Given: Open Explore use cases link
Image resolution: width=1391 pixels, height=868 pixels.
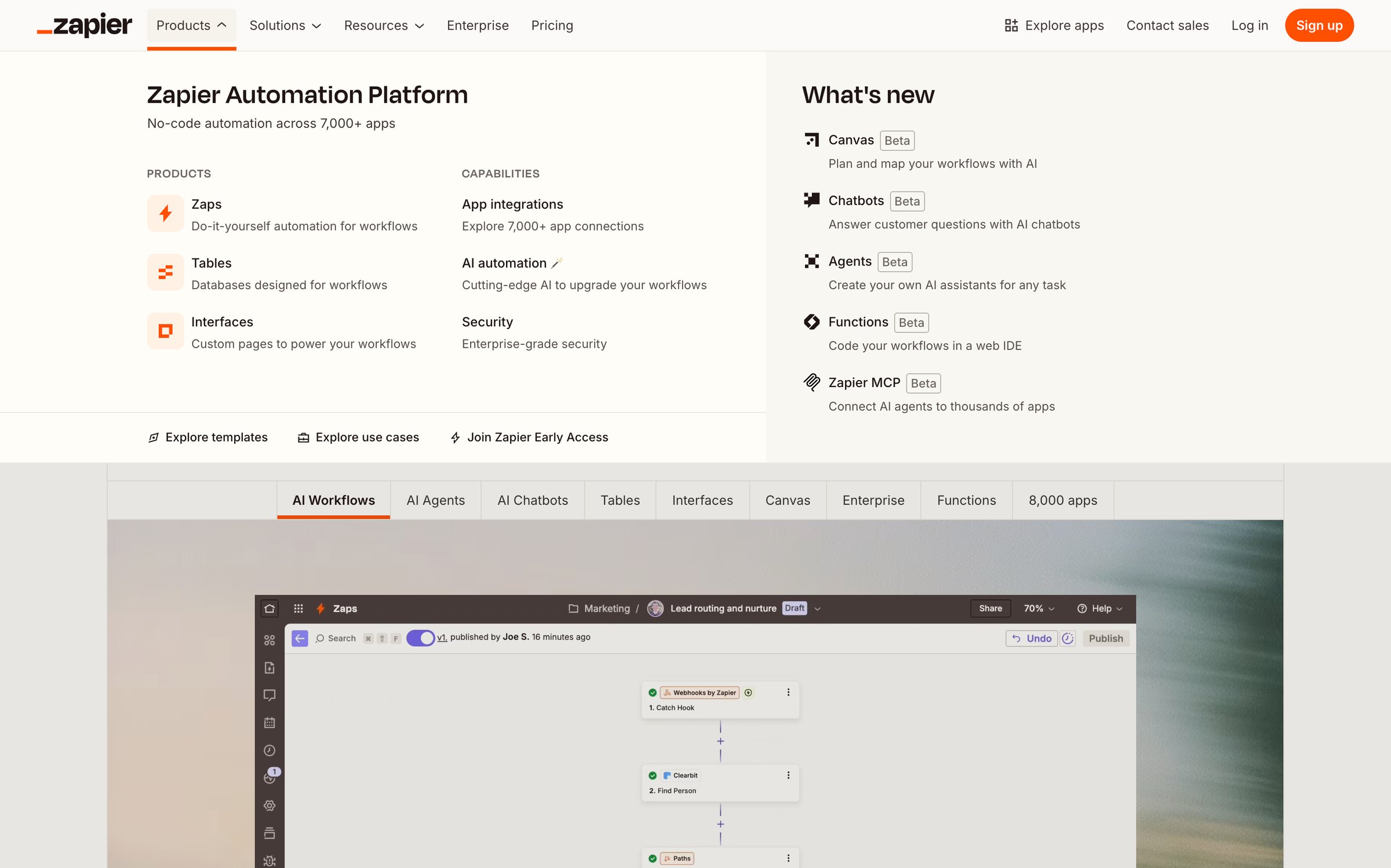Looking at the screenshot, I should pyautogui.click(x=358, y=437).
